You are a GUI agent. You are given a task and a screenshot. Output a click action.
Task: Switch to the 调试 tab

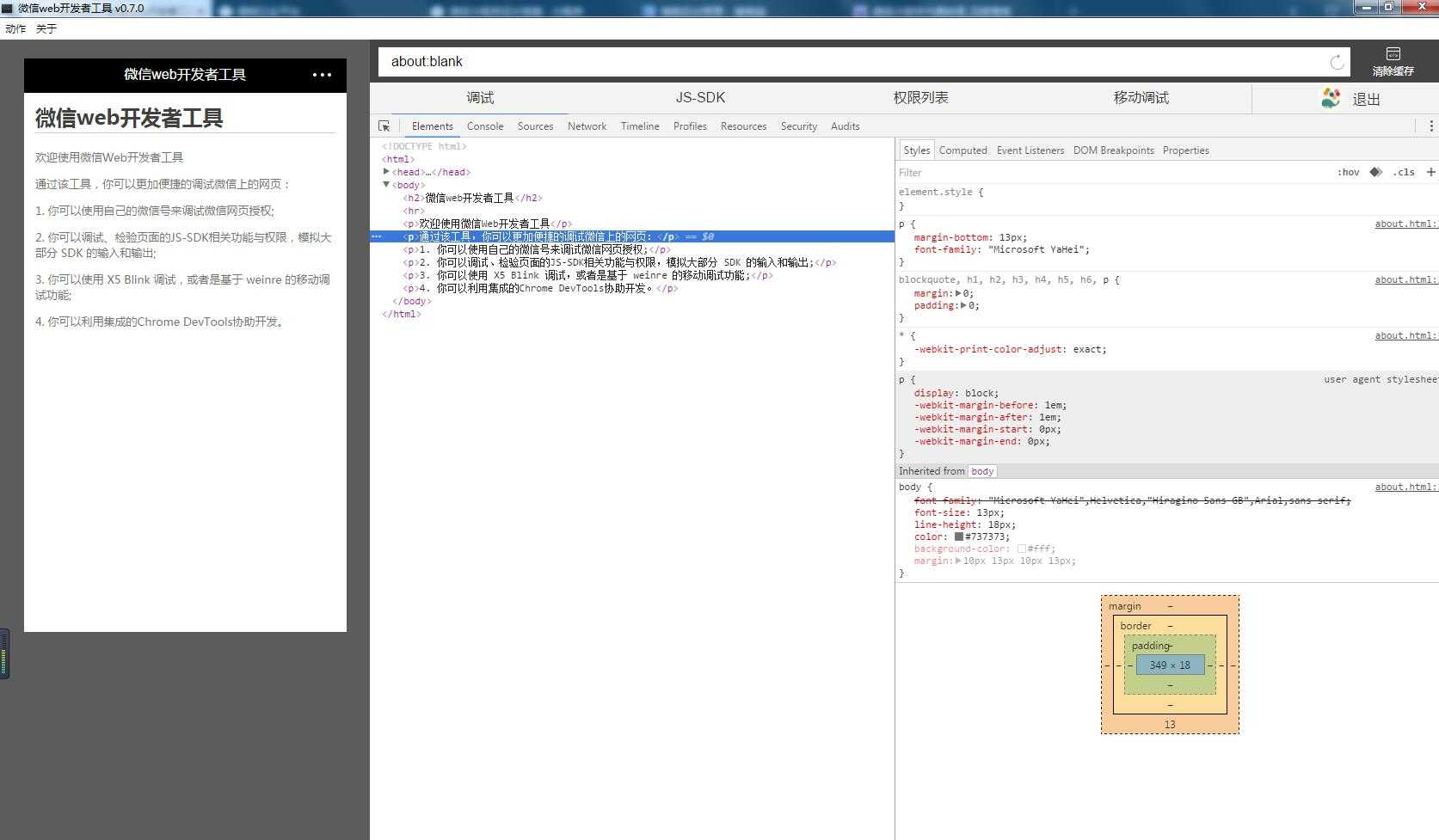(480, 98)
